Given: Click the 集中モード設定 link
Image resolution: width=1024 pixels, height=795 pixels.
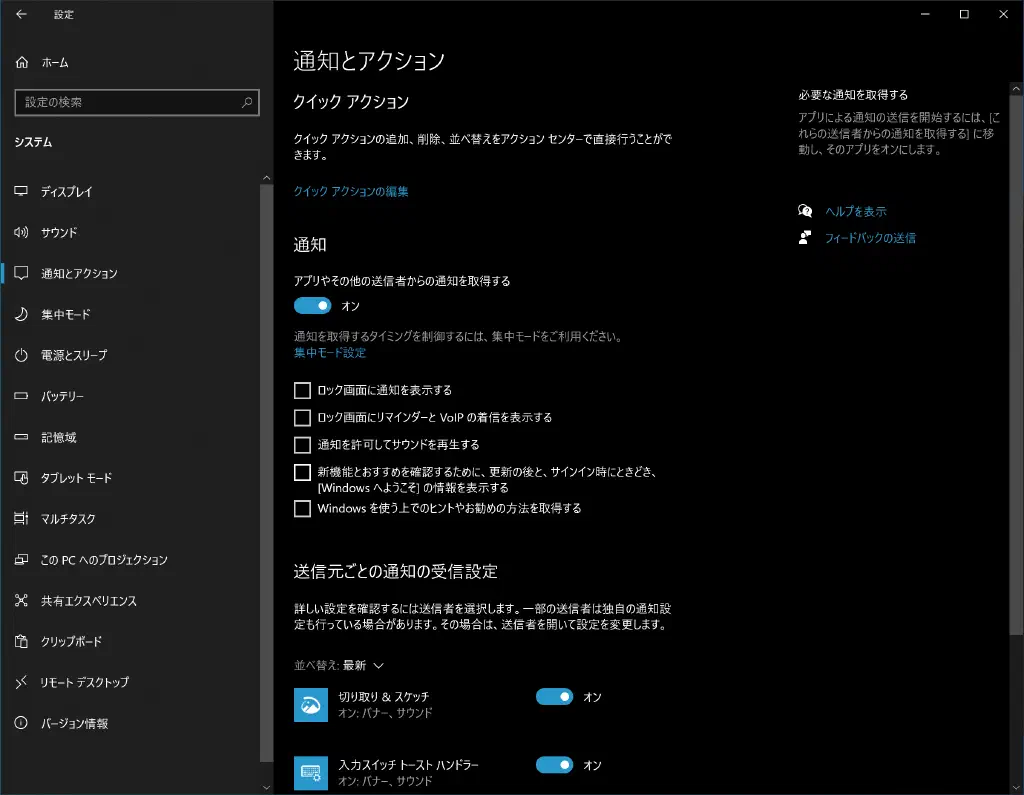Looking at the screenshot, I should point(330,353).
